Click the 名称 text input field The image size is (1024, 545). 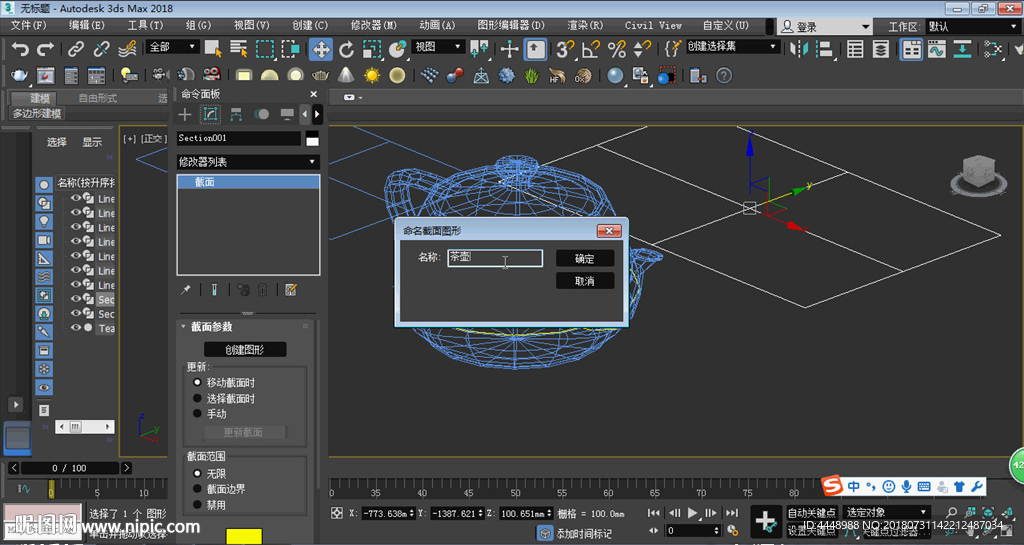coord(495,258)
